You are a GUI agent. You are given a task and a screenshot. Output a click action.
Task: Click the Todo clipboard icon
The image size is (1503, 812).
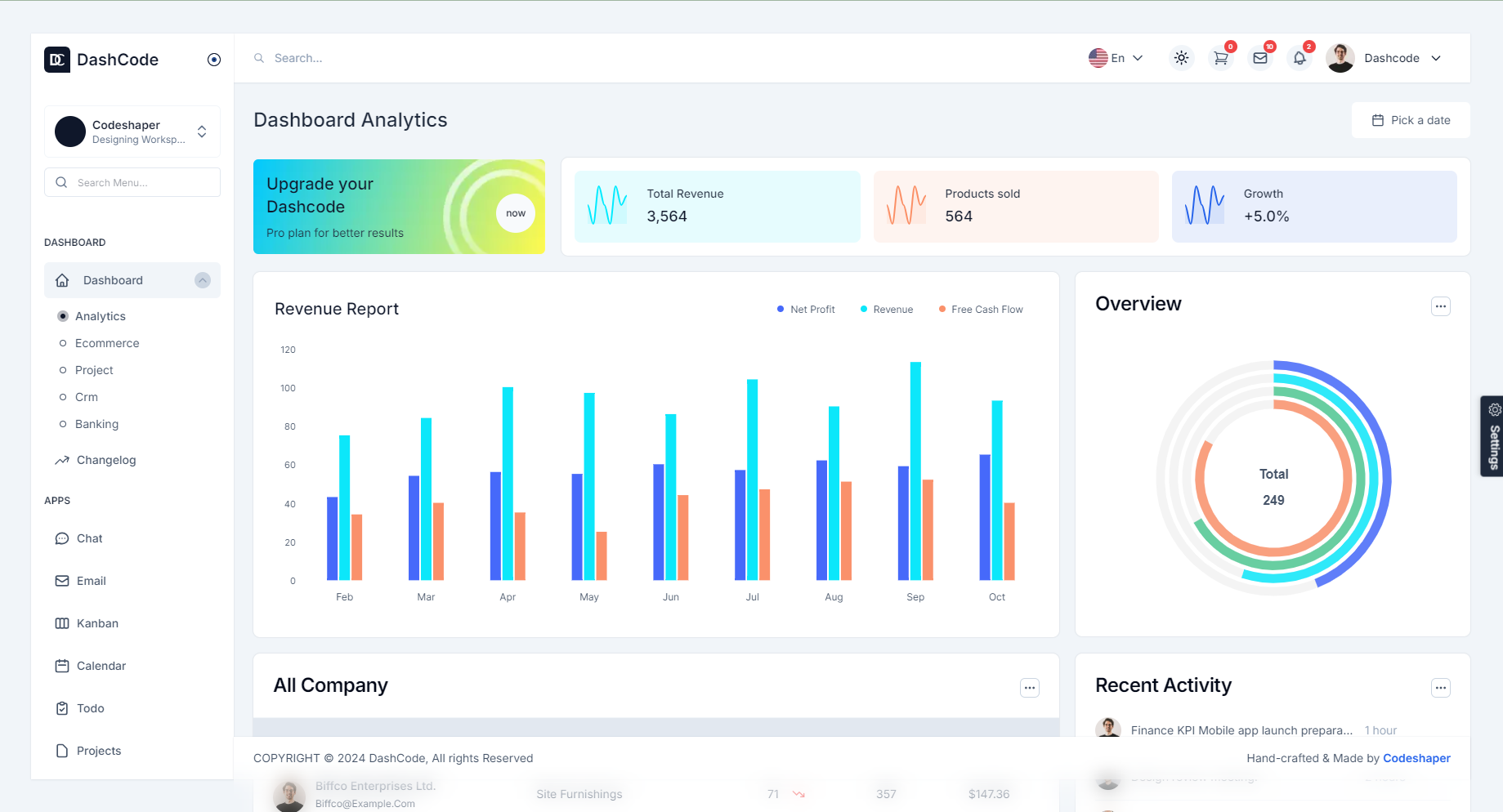tap(62, 708)
